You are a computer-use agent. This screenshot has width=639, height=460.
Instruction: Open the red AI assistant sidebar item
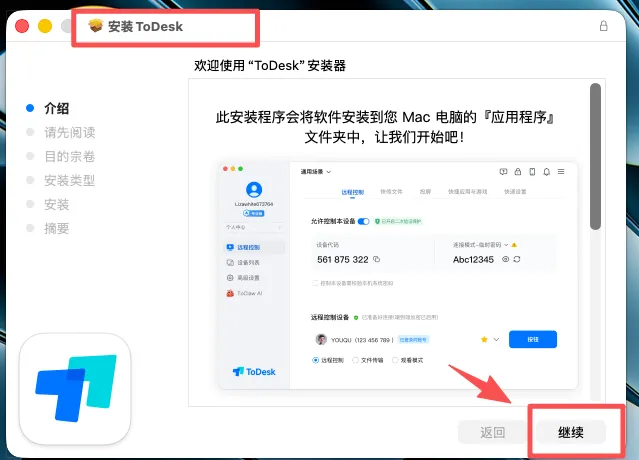(254, 293)
